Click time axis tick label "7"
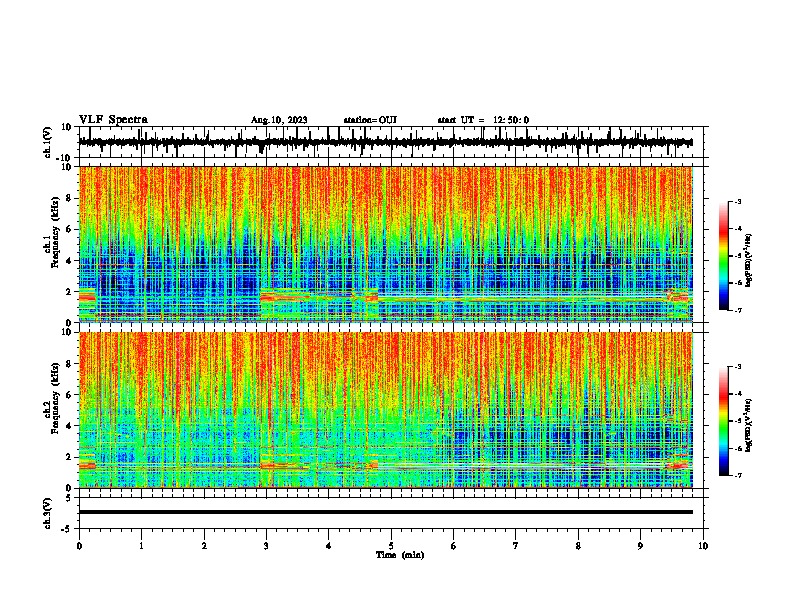 516,546
